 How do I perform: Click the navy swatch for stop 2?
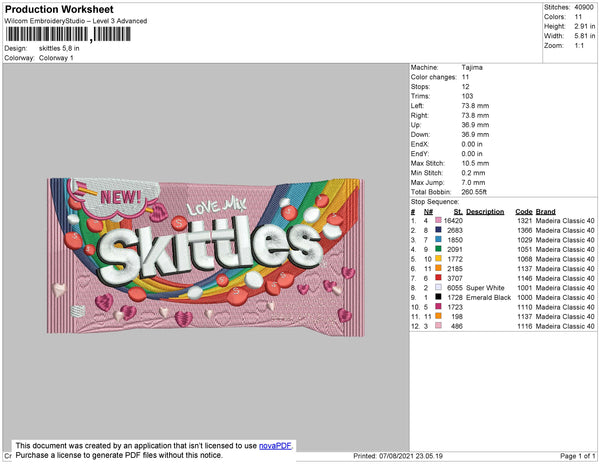(x=438, y=230)
